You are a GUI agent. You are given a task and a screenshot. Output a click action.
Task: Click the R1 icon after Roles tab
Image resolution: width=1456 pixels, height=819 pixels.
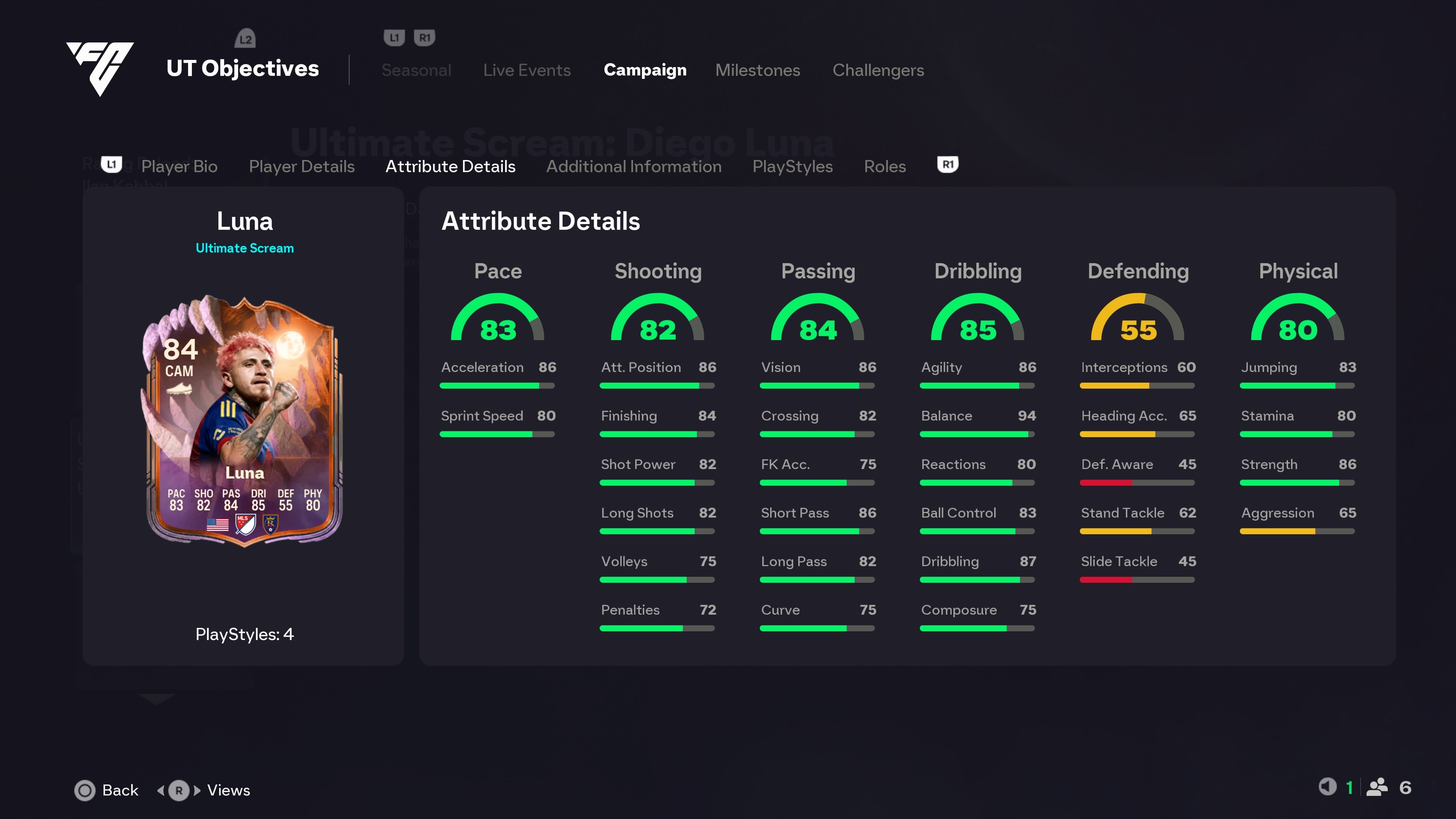click(948, 165)
